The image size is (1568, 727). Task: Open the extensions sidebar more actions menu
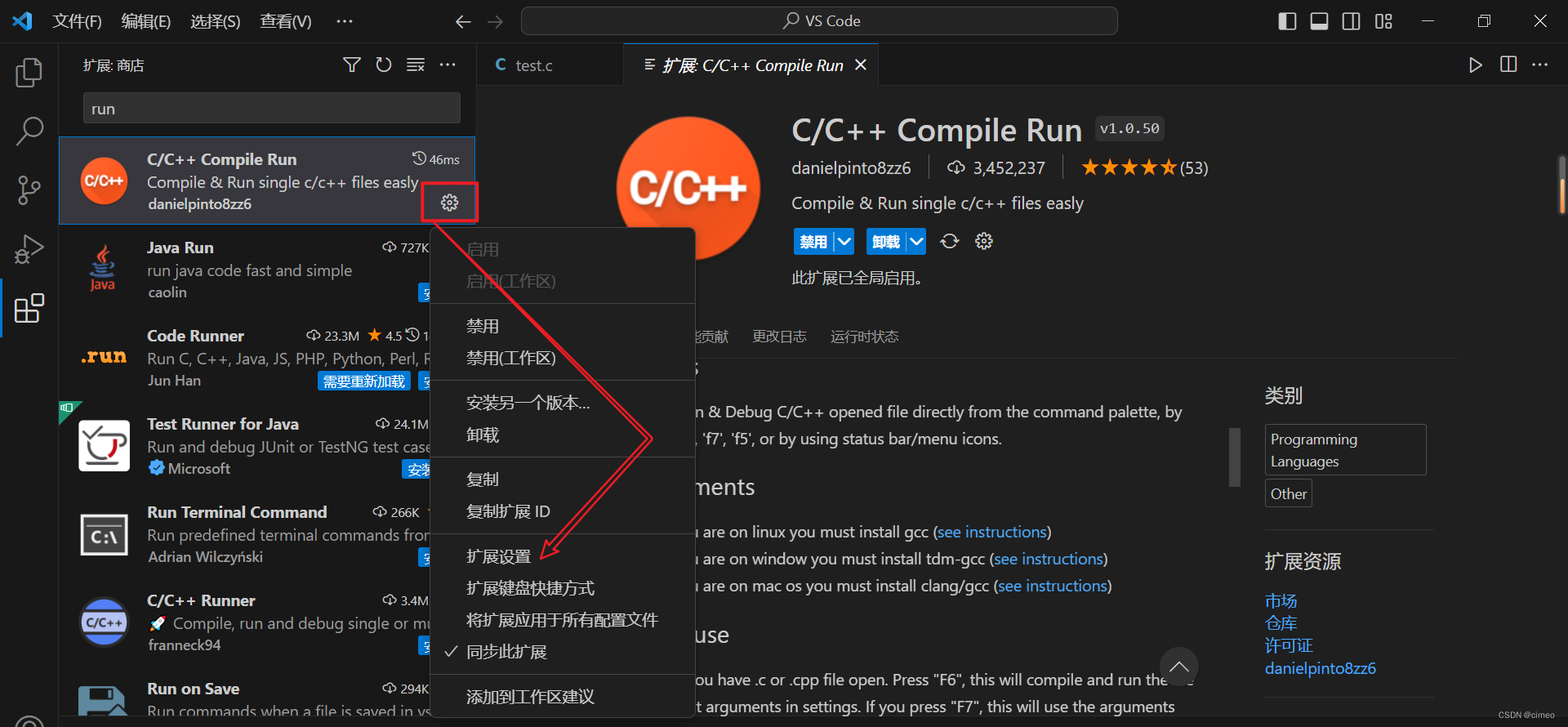(448, 65)
